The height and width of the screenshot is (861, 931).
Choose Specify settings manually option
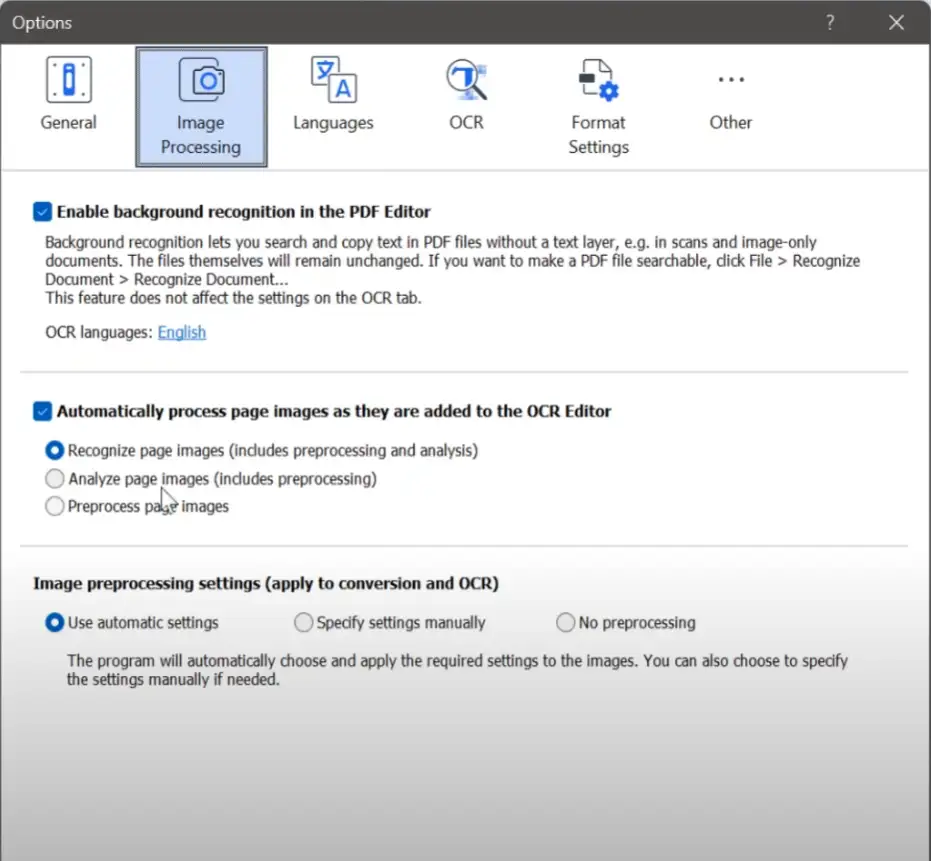tap(304, 623)
